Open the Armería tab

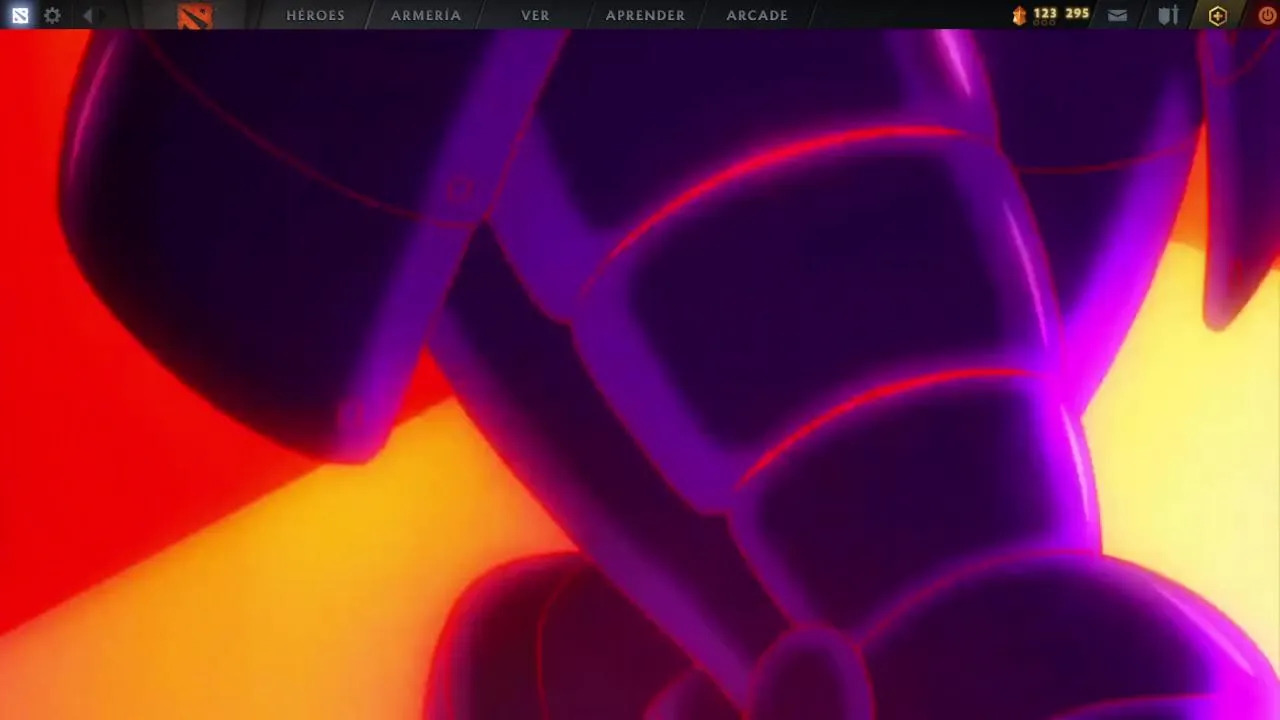coord(426,15)
